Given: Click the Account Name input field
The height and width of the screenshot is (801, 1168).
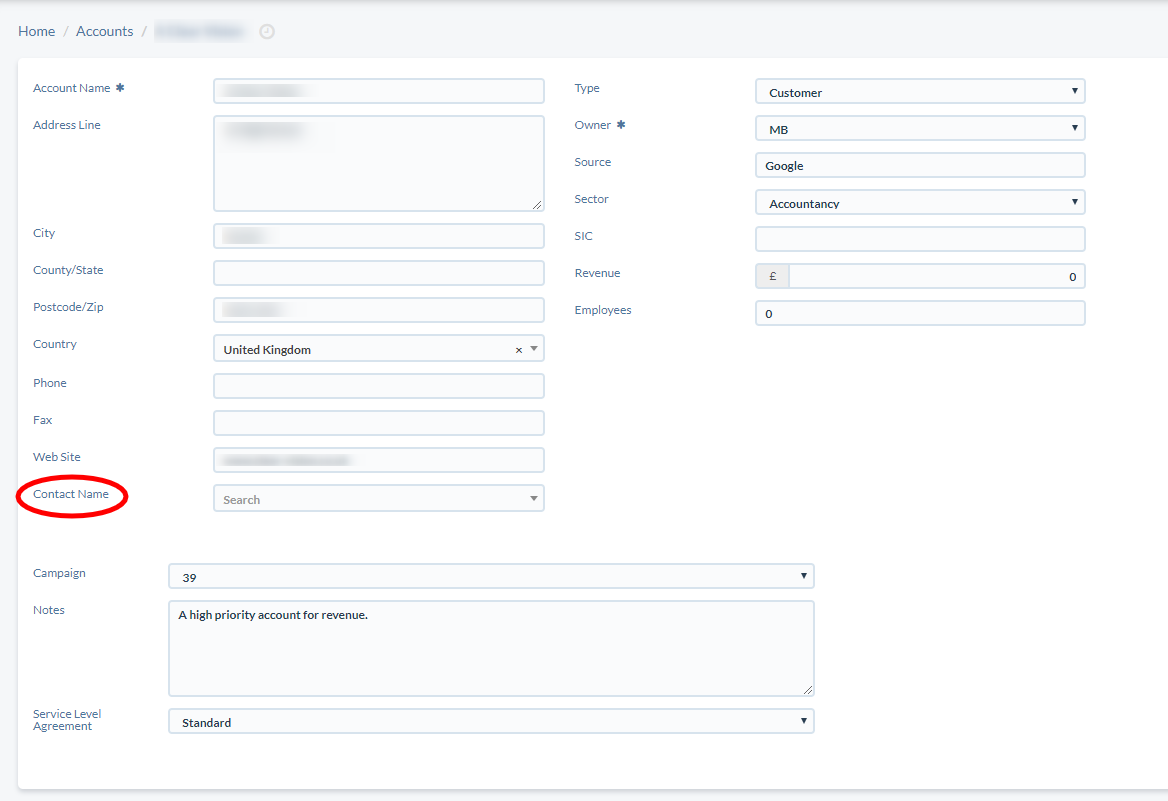Looking at the screenshot, I should tap(378, 91).
